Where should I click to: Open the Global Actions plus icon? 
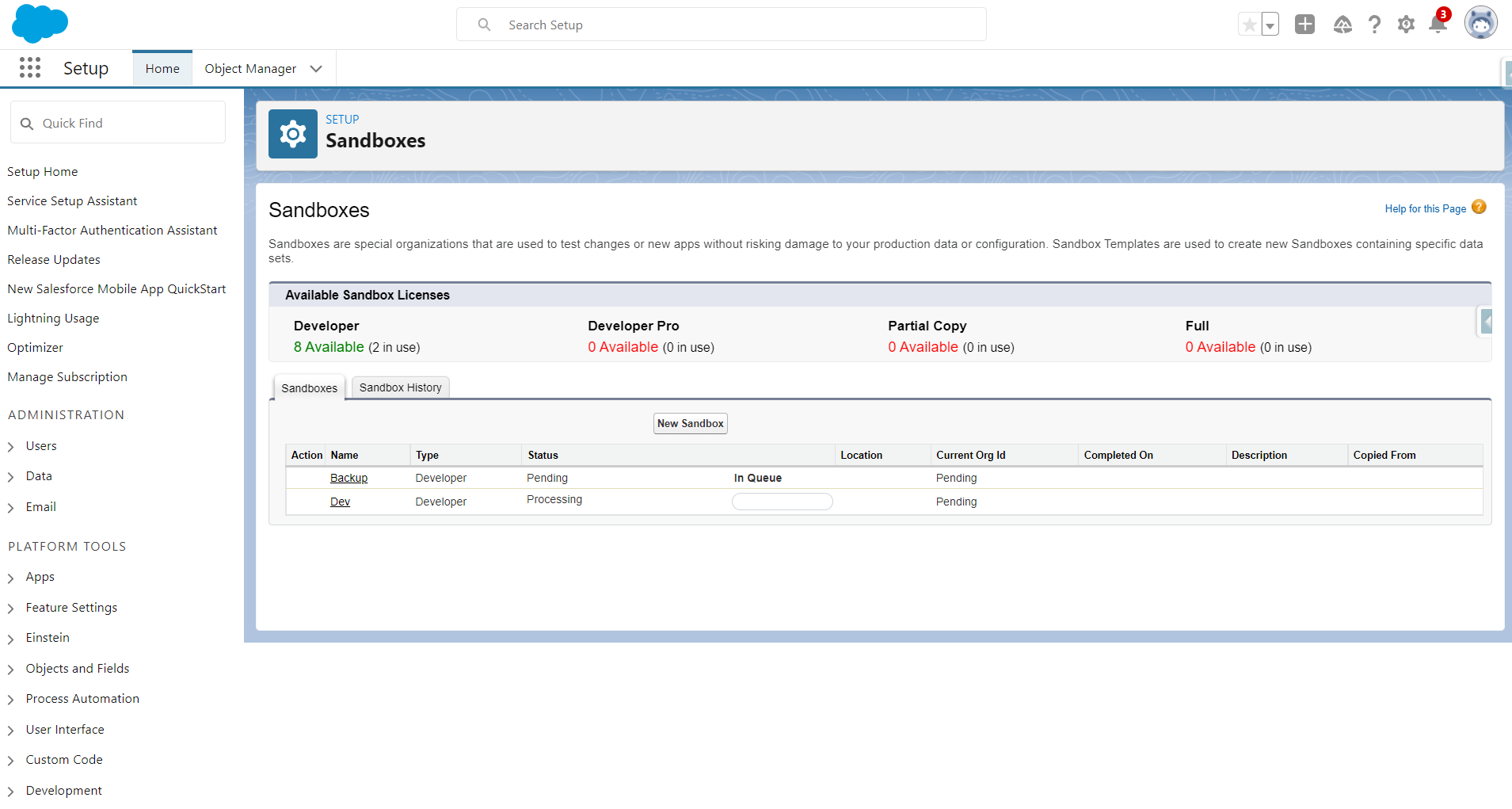(x=1304, y=25)
